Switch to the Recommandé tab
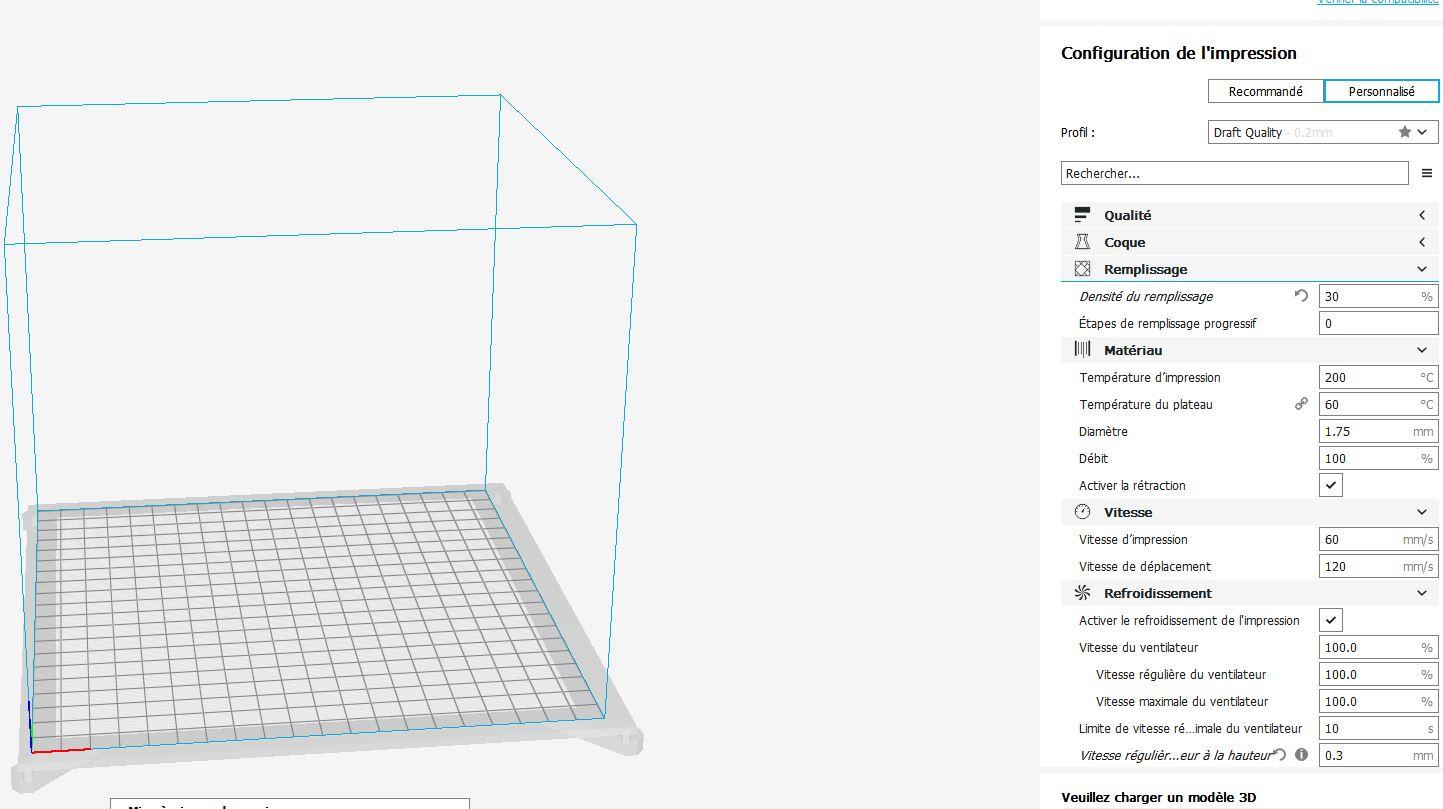This screenshot has width=1443, height=809. 1265,91
